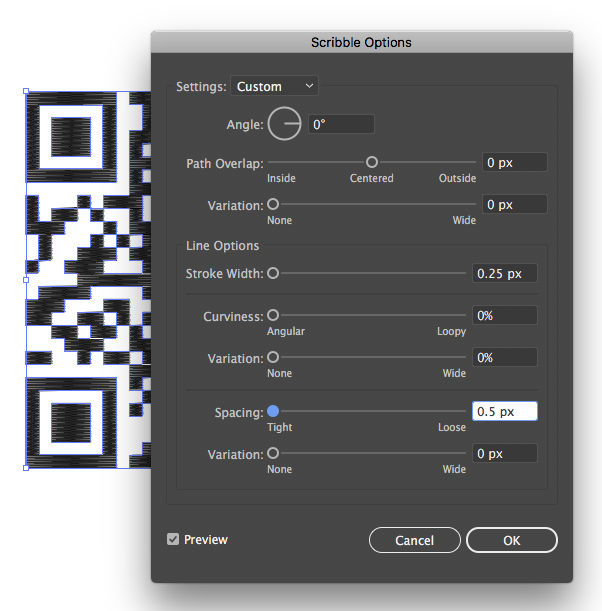Click the Tight label under Spacing
This screenshot has height=611, width=602.
click(x=280, y=427)
